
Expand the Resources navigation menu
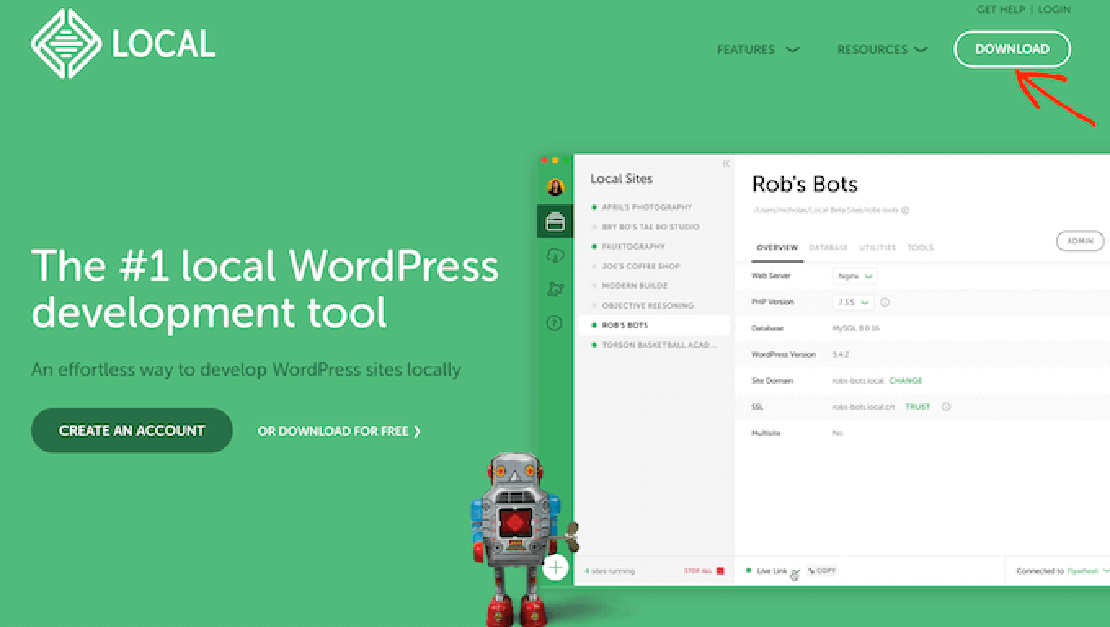(881, 49)
